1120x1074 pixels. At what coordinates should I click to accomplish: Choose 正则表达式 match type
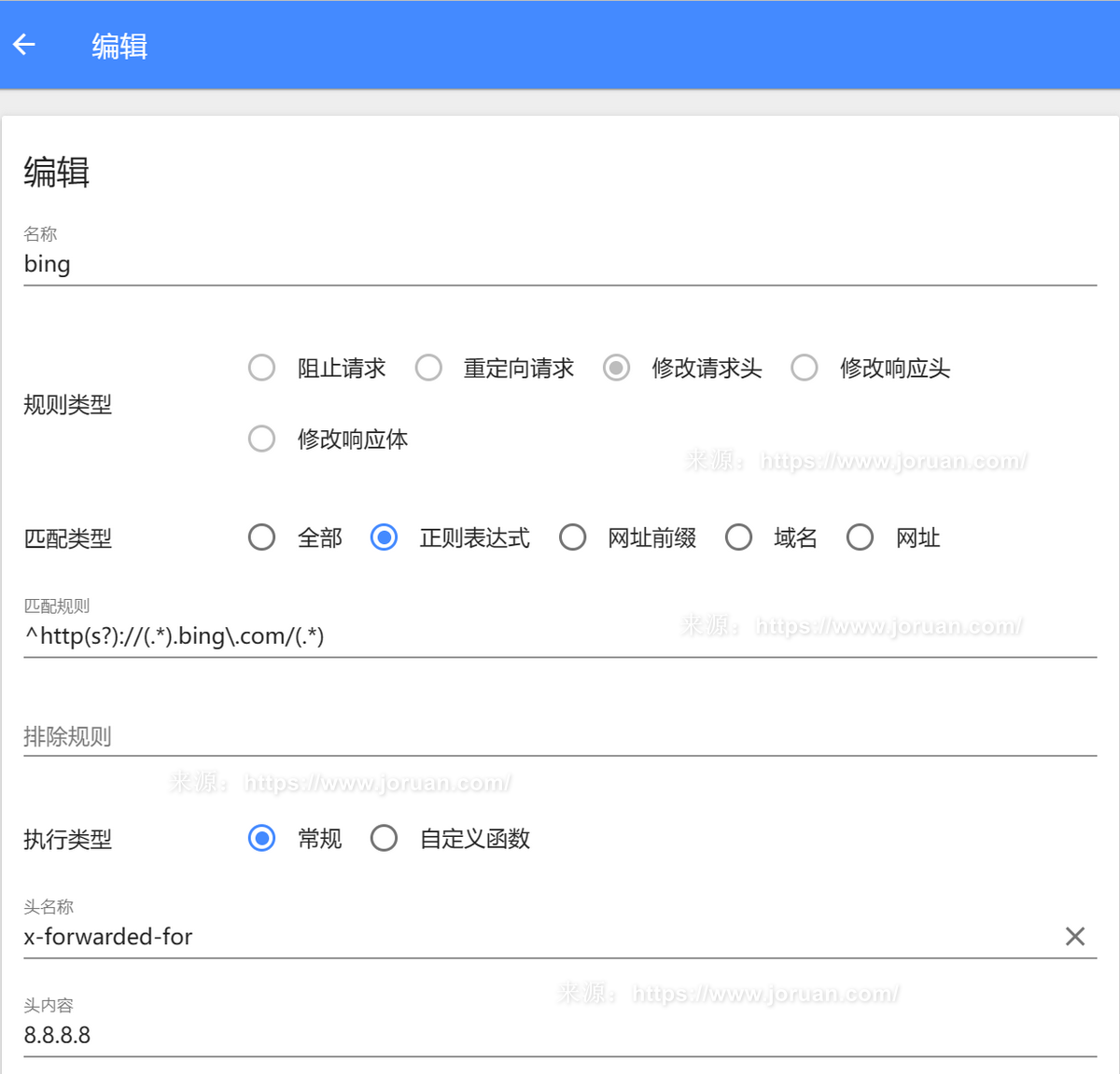(384, 537)
